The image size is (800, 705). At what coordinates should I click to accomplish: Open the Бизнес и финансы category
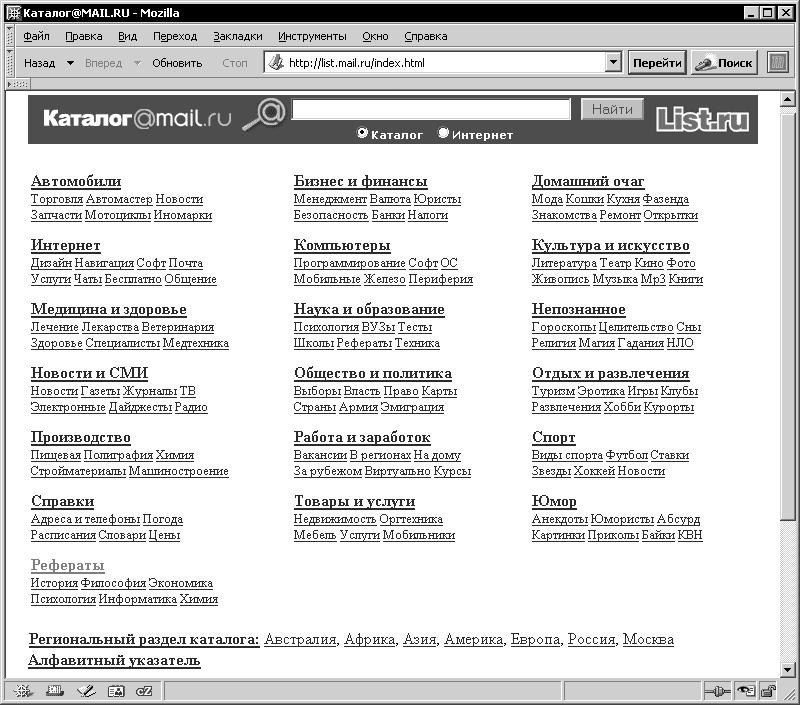[x=360, y=181]
